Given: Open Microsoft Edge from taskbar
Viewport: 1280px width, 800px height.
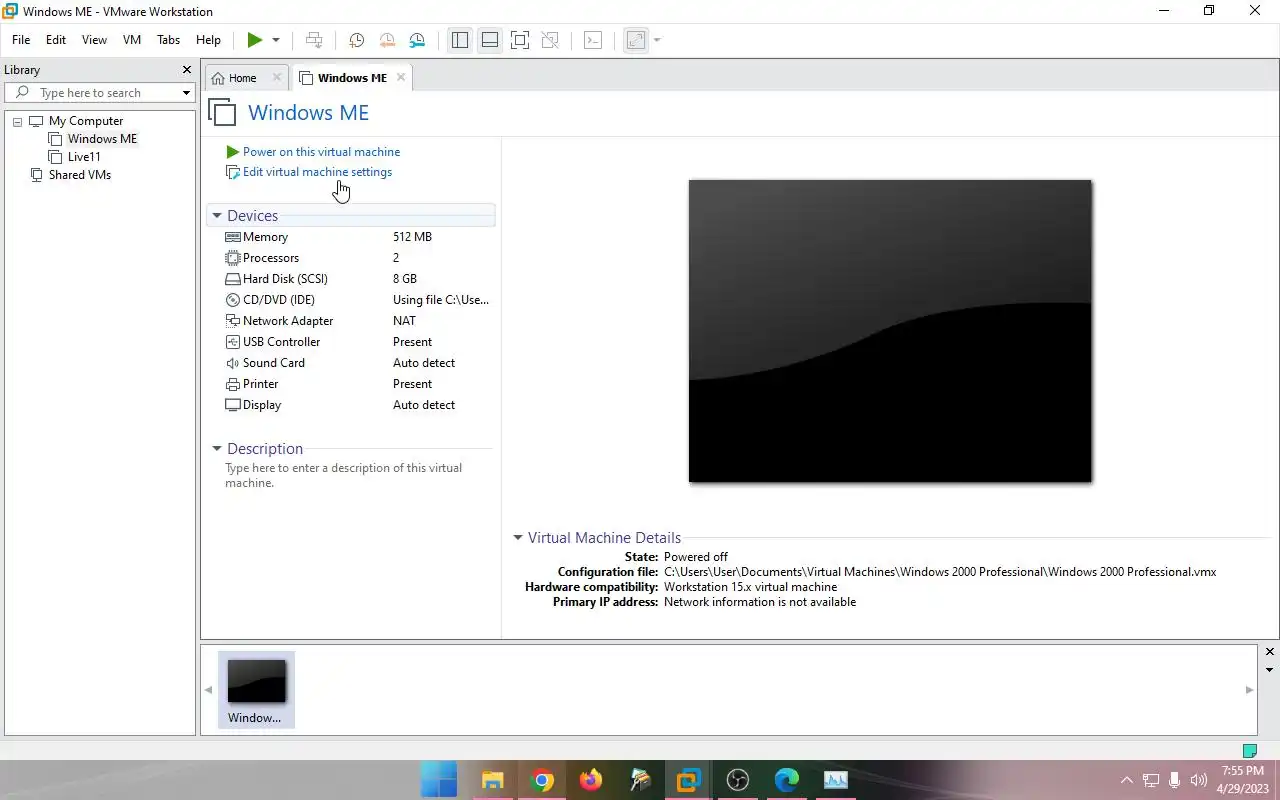Looking at the screenshot, I should [x=787, y=780].
